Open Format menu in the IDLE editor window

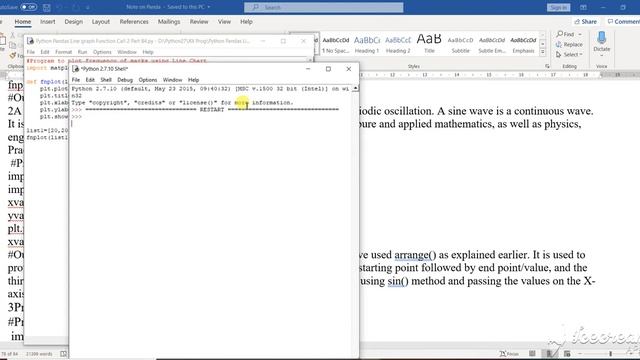(x=63, y=52)
